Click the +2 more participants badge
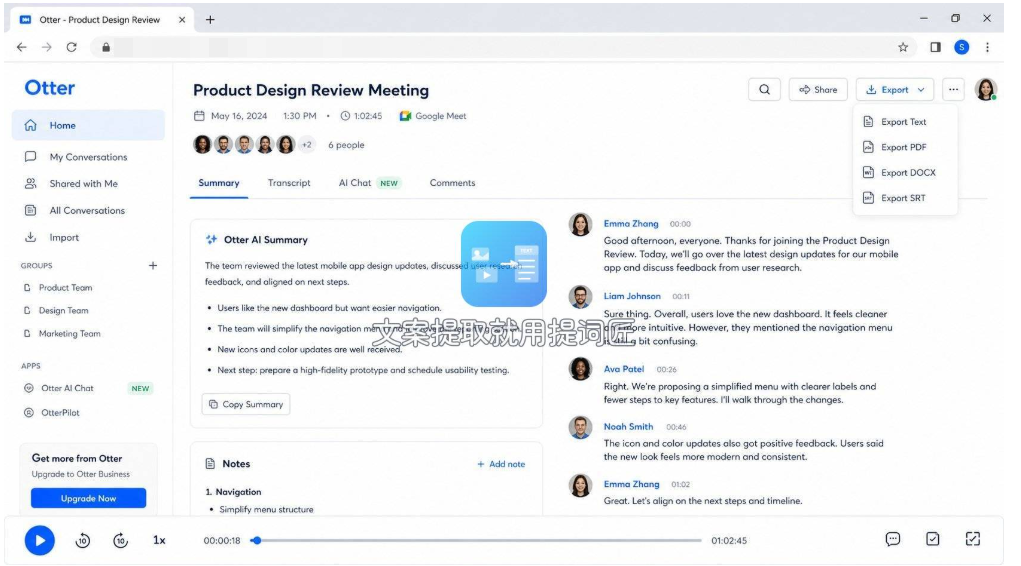Screen dimensions: 1021x566 [307, 145]
